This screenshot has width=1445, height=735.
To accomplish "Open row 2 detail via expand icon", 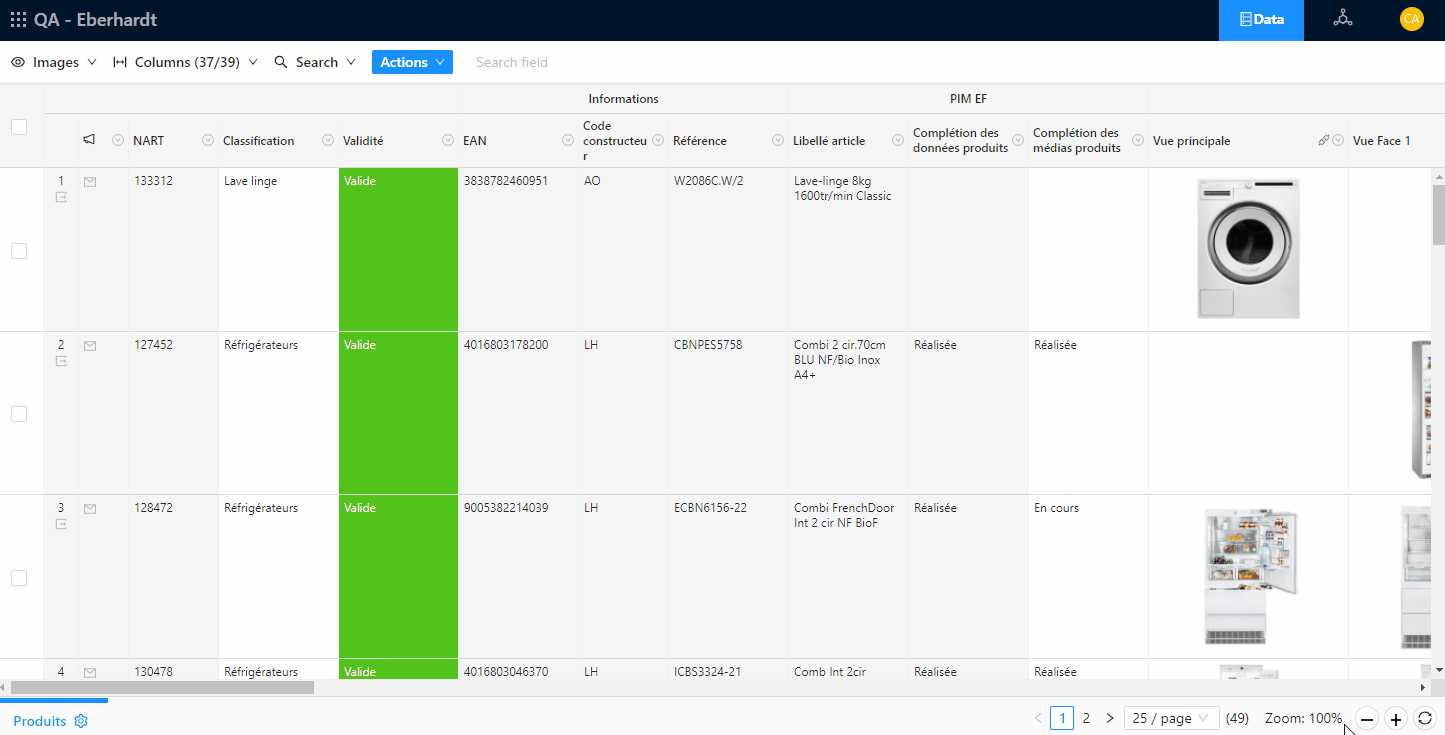I will pyautogui.click(x=61, y=361).
